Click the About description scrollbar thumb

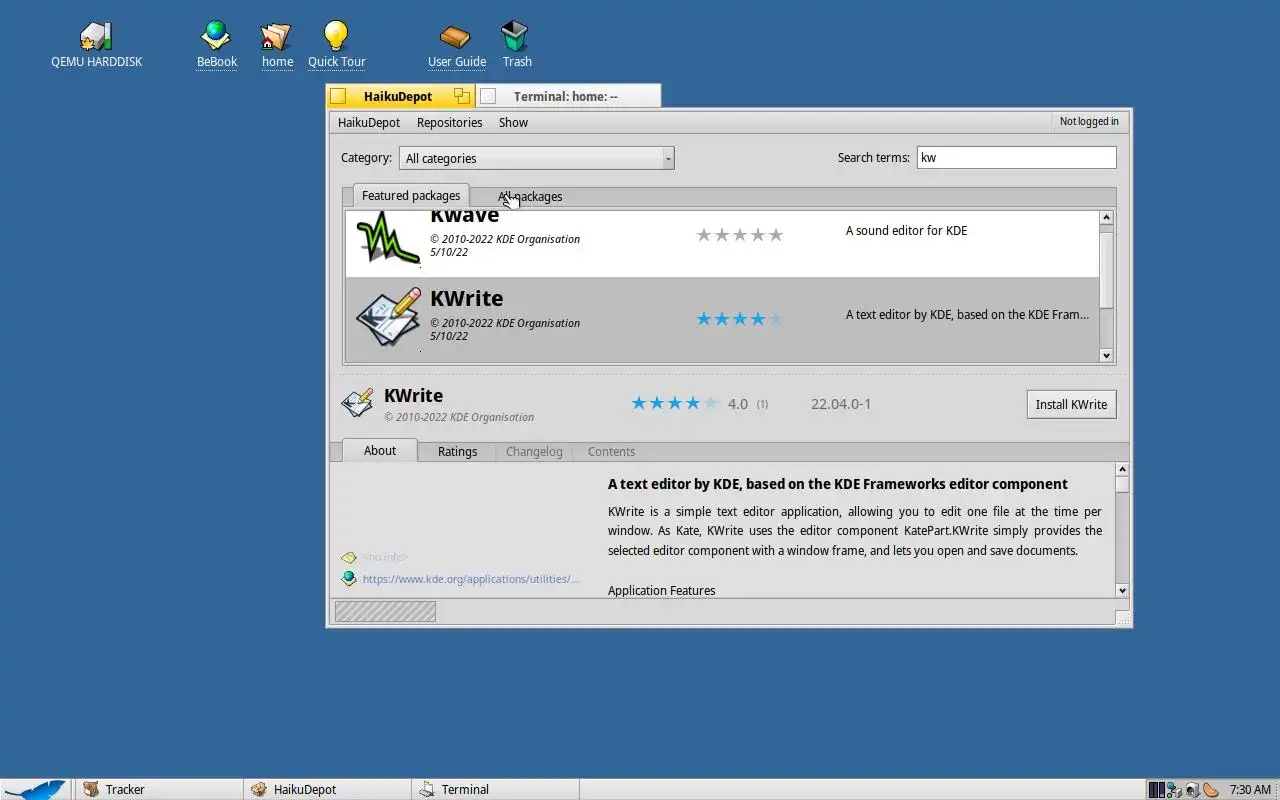coord(1122,485)
